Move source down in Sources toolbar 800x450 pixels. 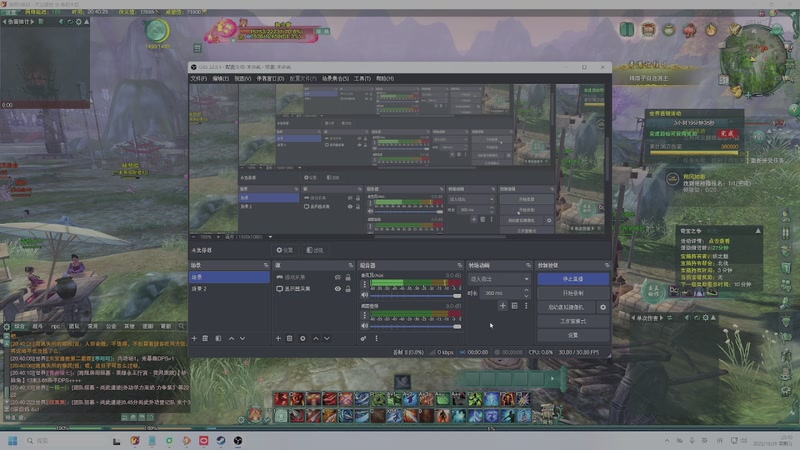(x=327, y=338)
